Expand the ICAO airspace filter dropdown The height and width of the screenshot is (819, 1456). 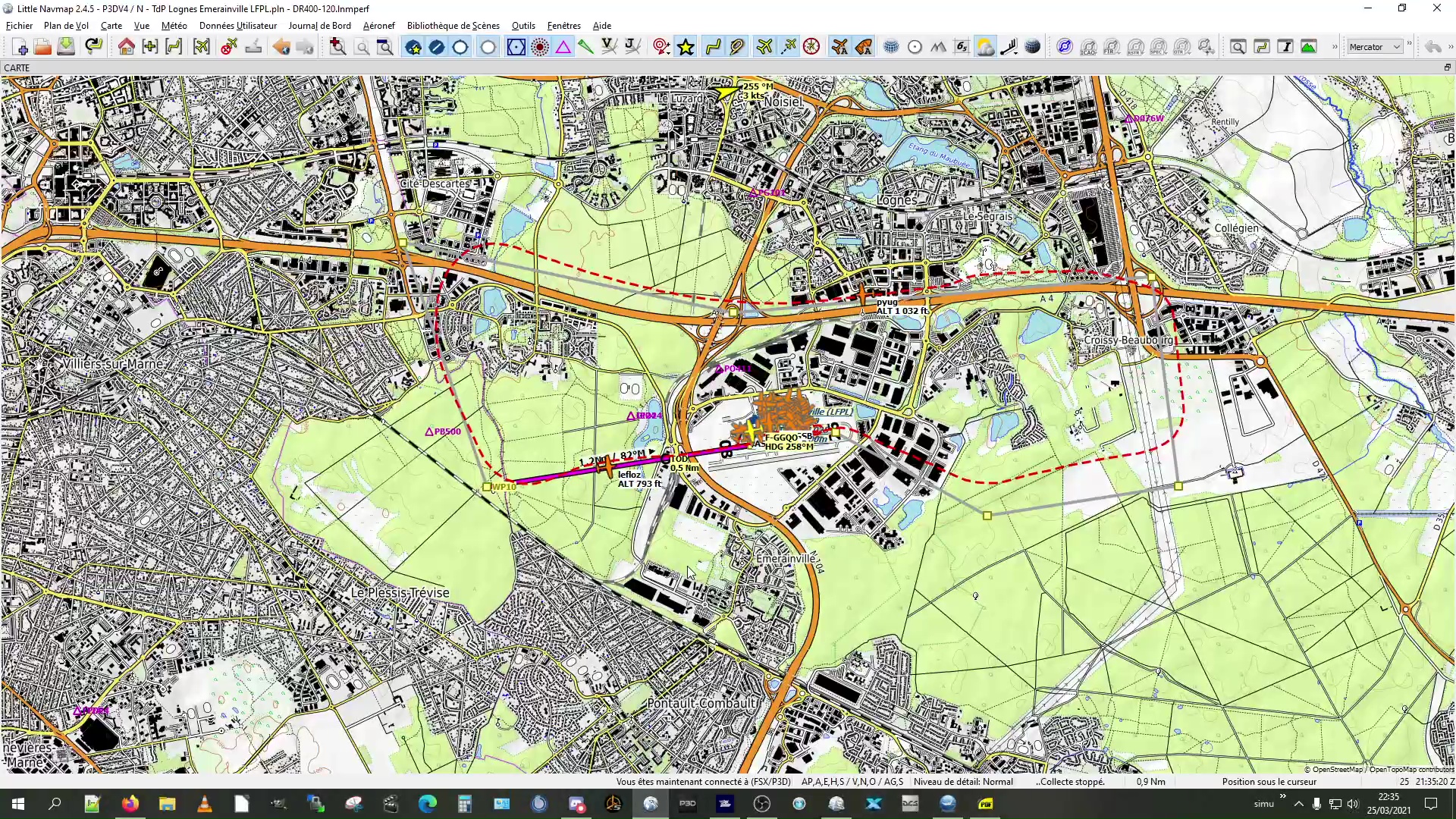coord(1088,47)
